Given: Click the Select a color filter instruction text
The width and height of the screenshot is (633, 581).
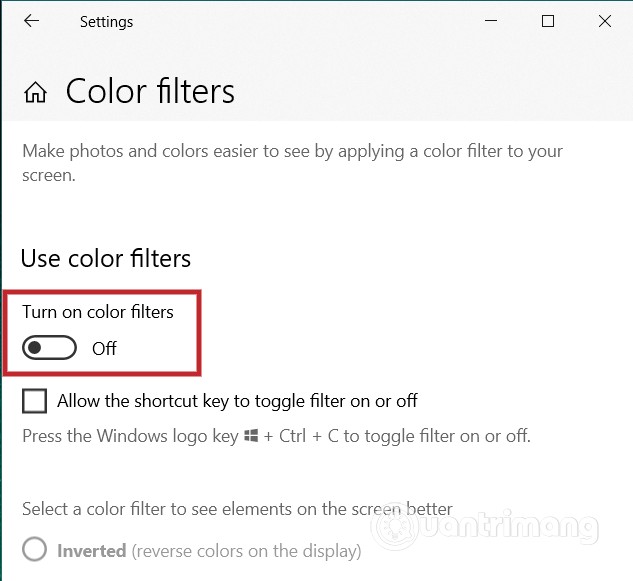Looking at the screenshot, I should [237, 509].
